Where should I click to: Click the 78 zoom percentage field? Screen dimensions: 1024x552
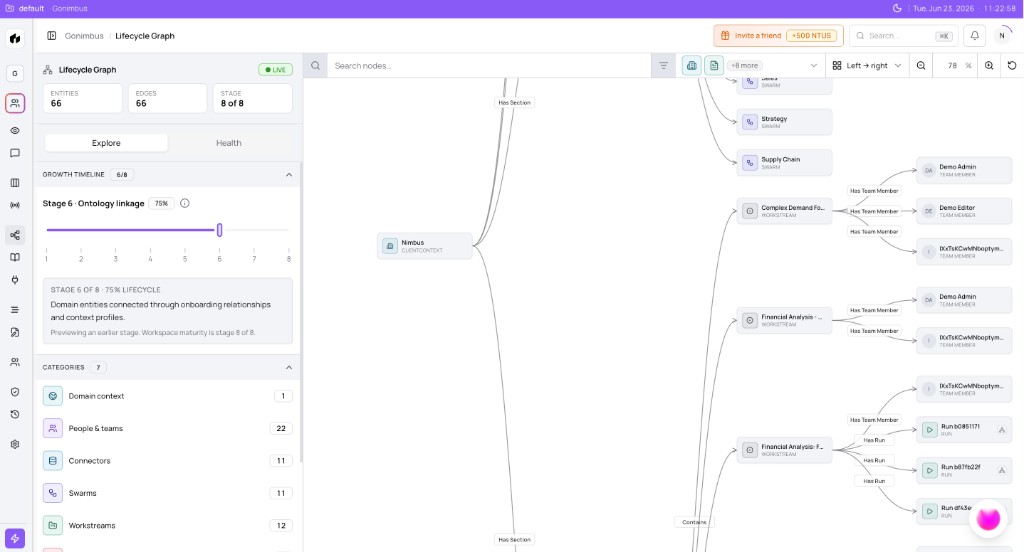click(x=954, y=65)
